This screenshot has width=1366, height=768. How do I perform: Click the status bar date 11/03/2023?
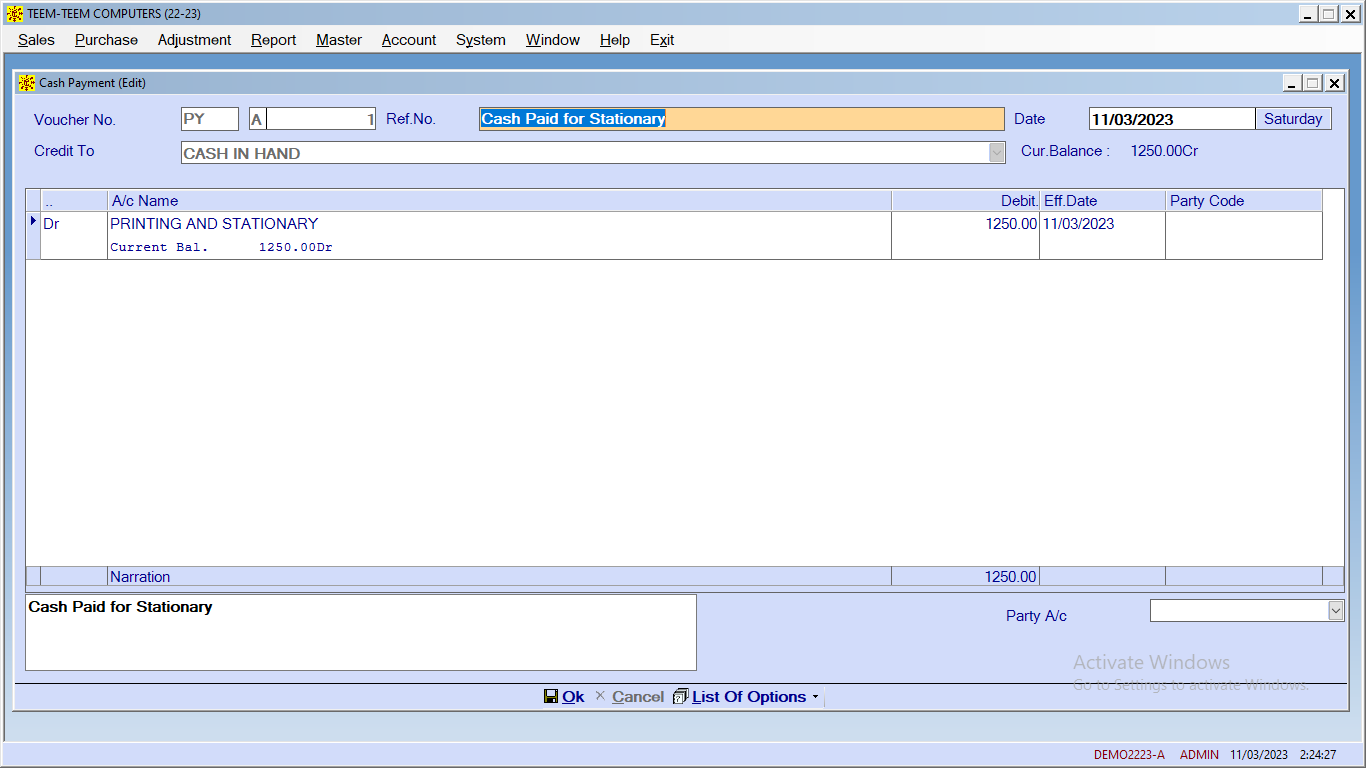point(1259,755)
